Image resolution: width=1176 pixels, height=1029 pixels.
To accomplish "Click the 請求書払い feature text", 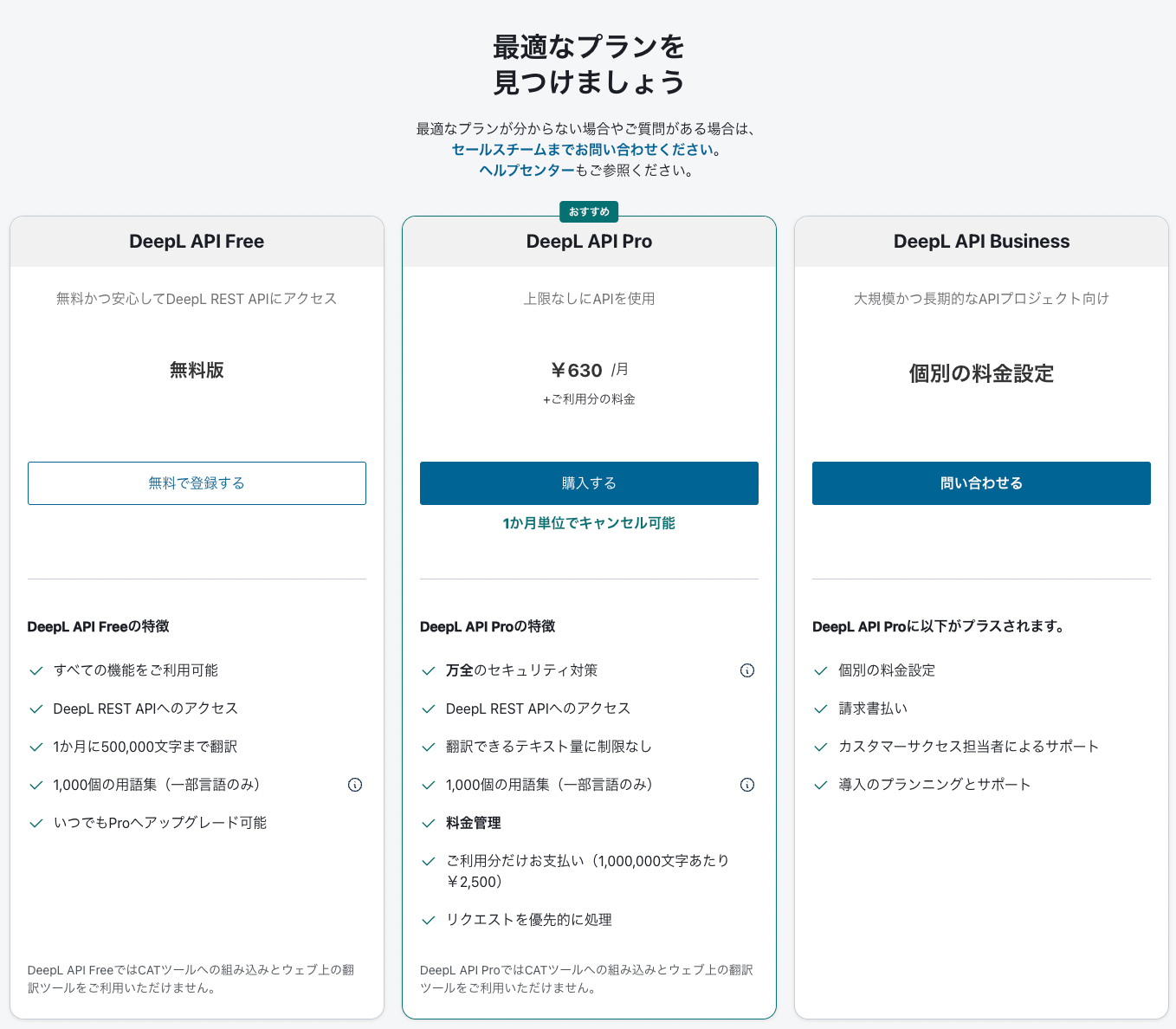I will tap(873, 709).
